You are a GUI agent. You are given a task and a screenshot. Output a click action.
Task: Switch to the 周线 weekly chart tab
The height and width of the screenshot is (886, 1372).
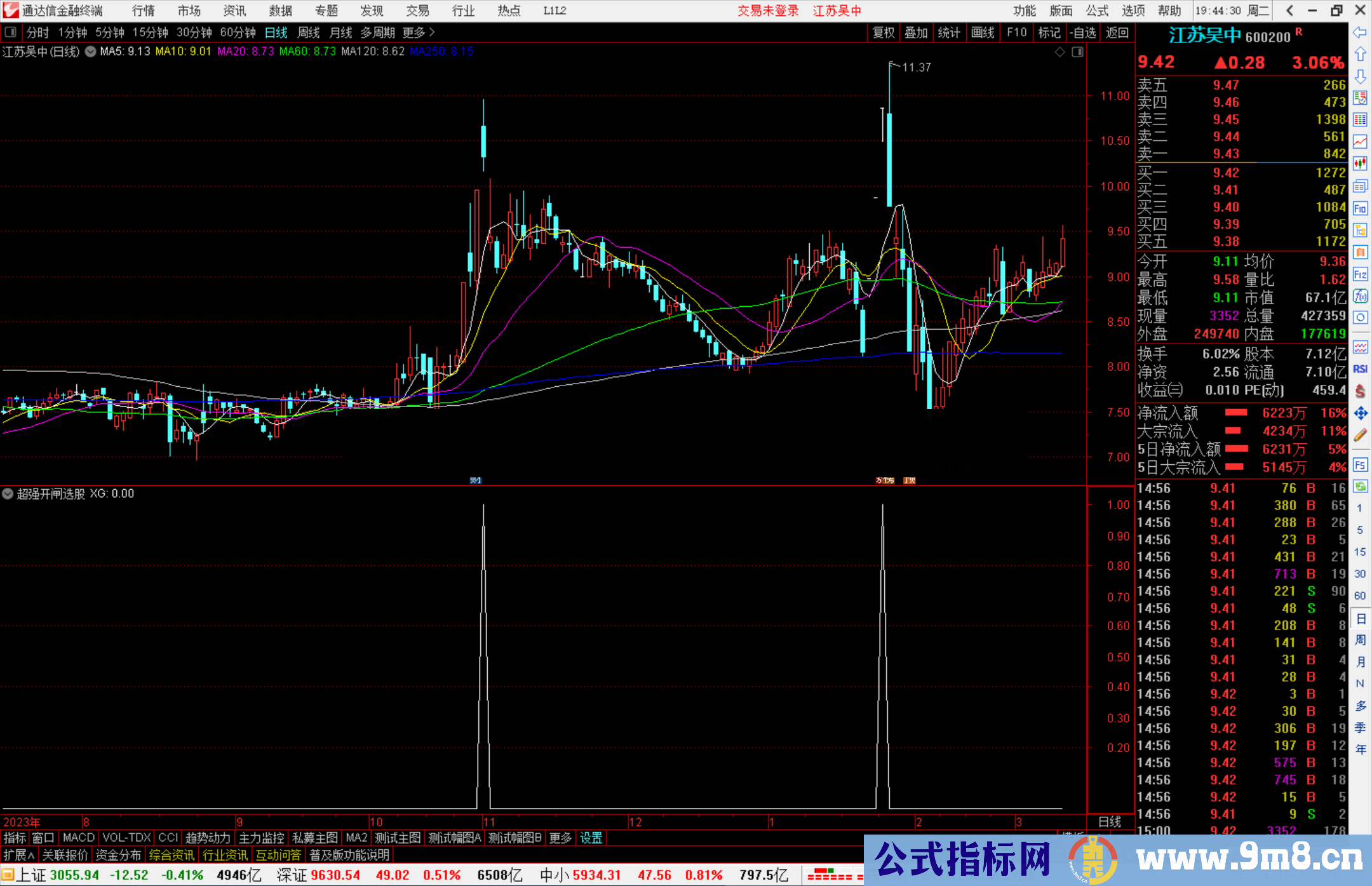[309, 32]
